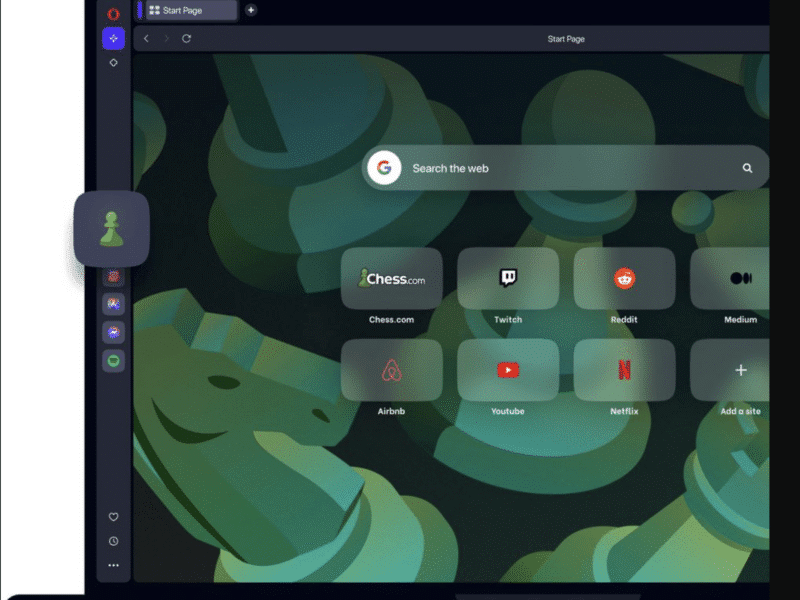Open the Chess.com speed dial tile

pos(391,279)
